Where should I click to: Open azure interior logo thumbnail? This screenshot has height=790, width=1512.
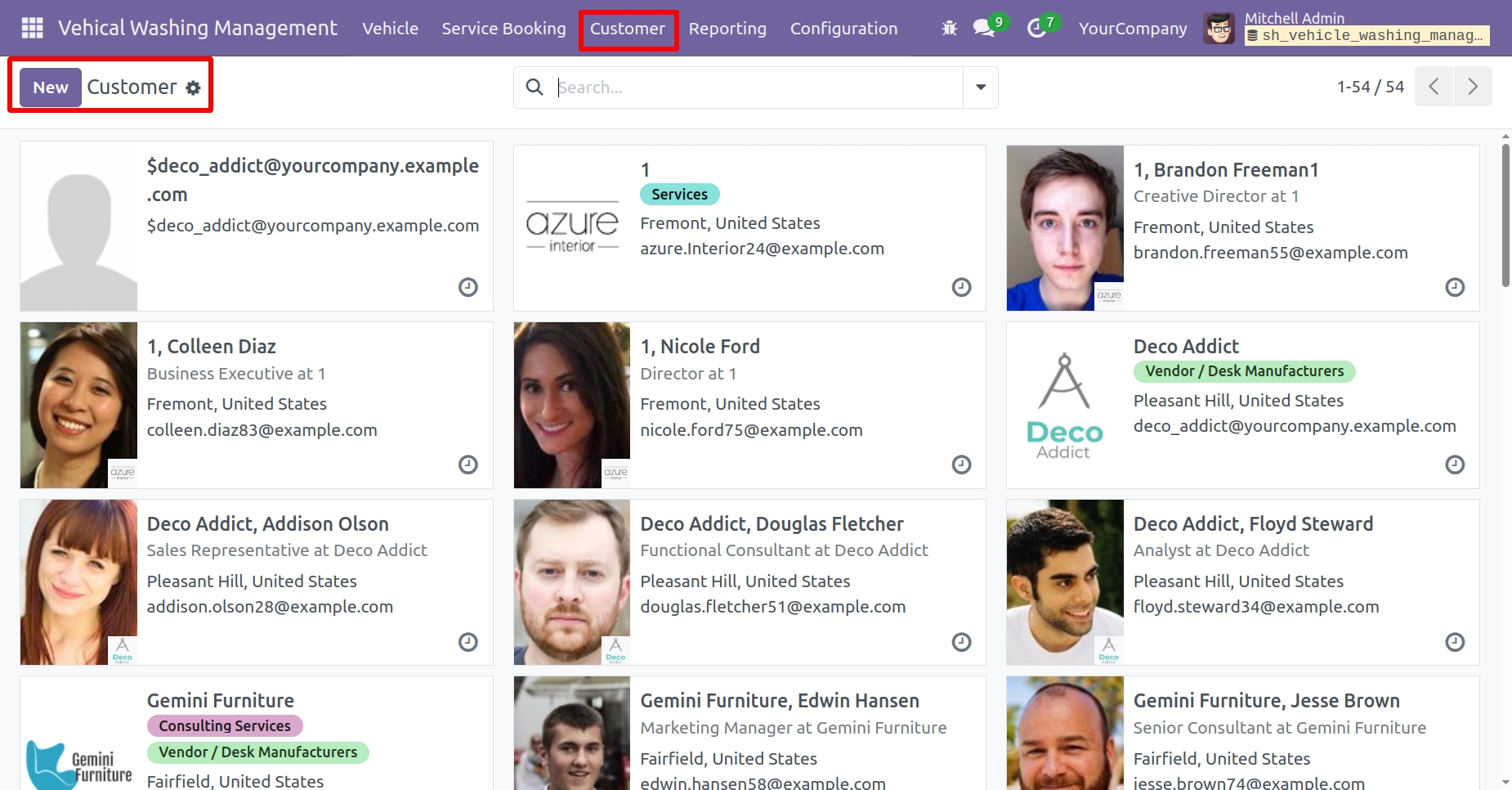click(x=572, y=228)
